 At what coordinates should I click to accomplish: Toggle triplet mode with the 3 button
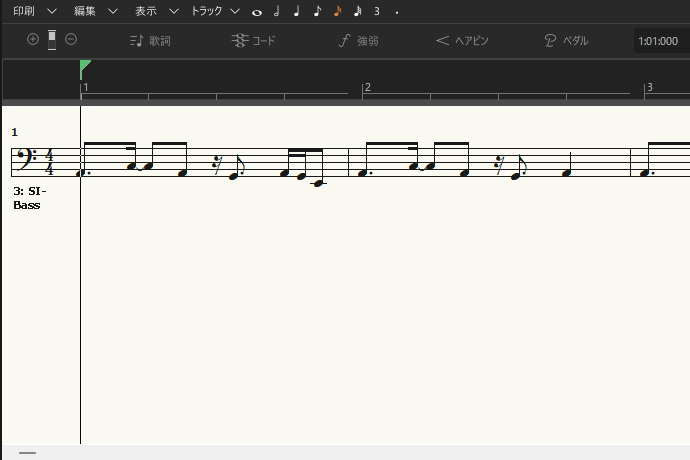pyautogui.click(x=377, y=11)
